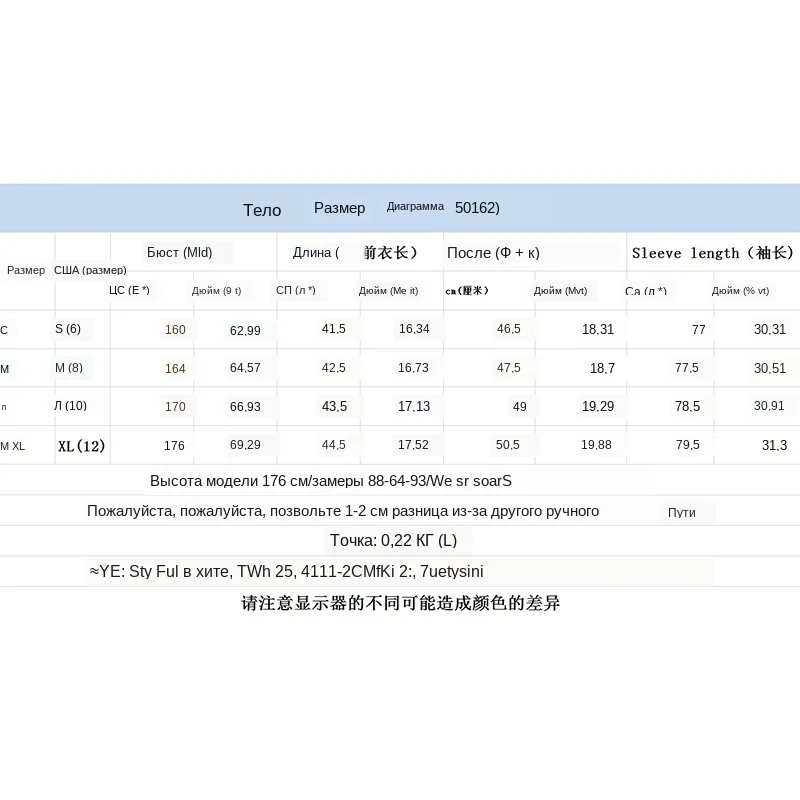800x800 pixels.
Task: Click the back value '49'
Action: point(519,407)
